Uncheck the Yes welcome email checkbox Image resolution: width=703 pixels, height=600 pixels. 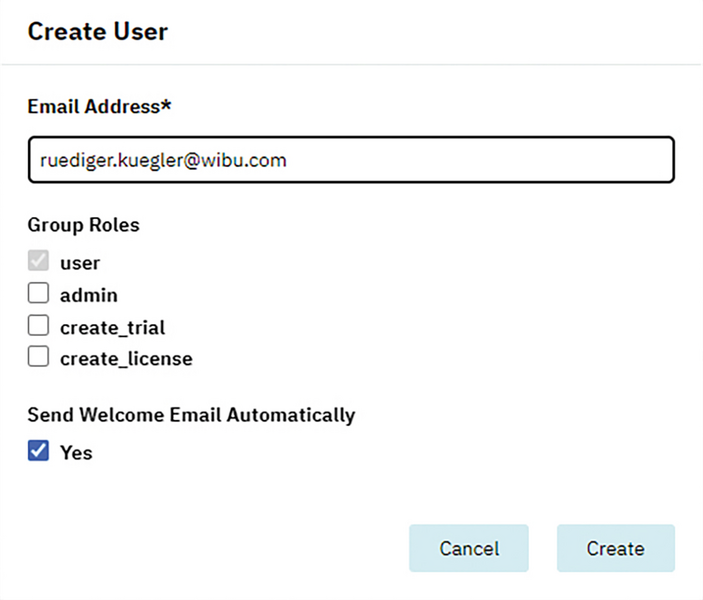[38, 450]
